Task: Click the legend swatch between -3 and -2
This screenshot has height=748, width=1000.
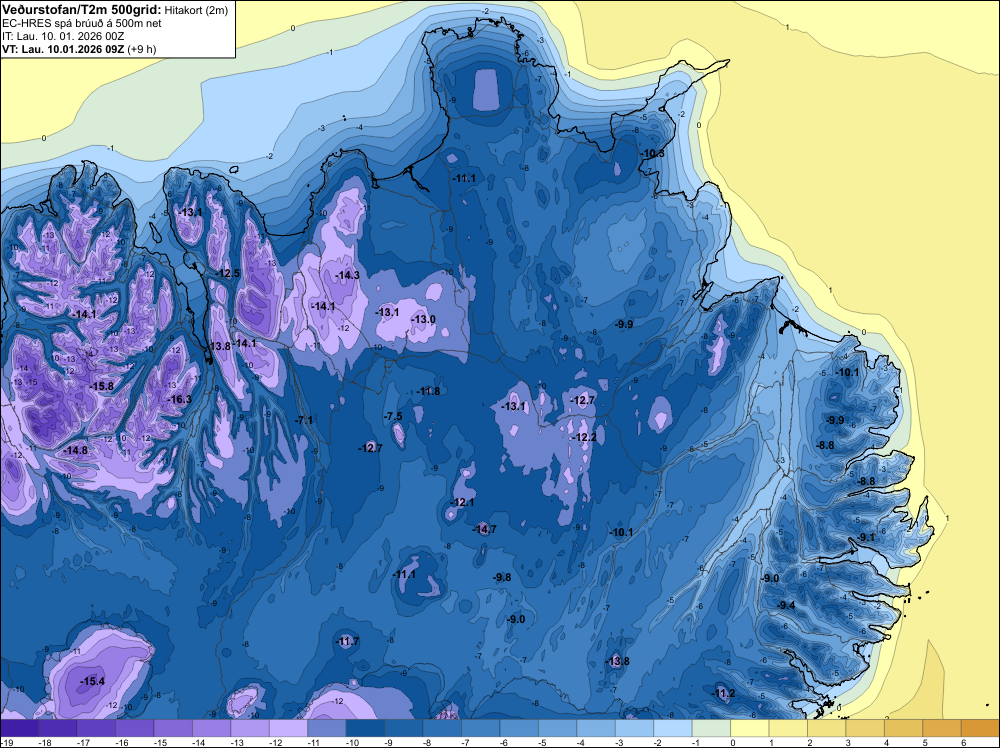Action: pyautogui.click(x=635, y=727)
